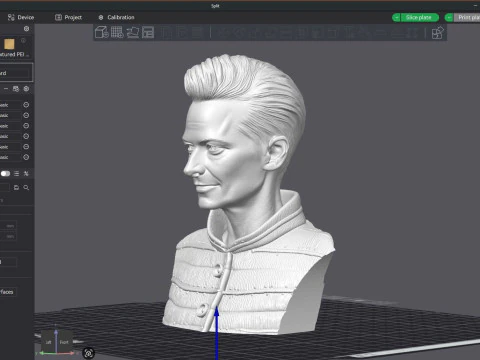480x360 pixels.
Task: Click the compare presets icon
Action: 26,173
